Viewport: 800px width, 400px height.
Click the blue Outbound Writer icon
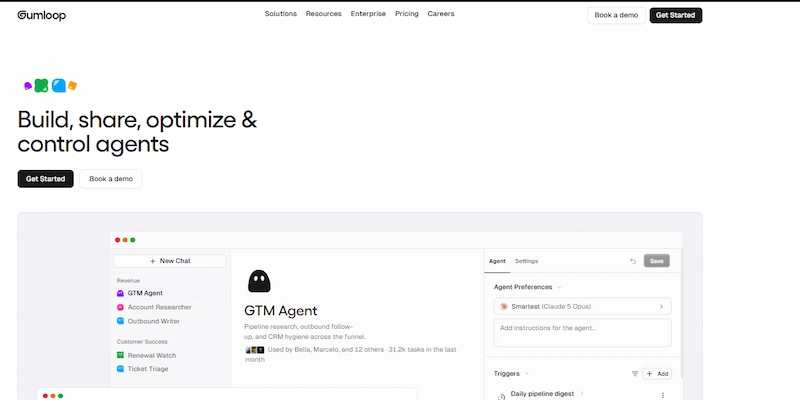tap(120, 321)
